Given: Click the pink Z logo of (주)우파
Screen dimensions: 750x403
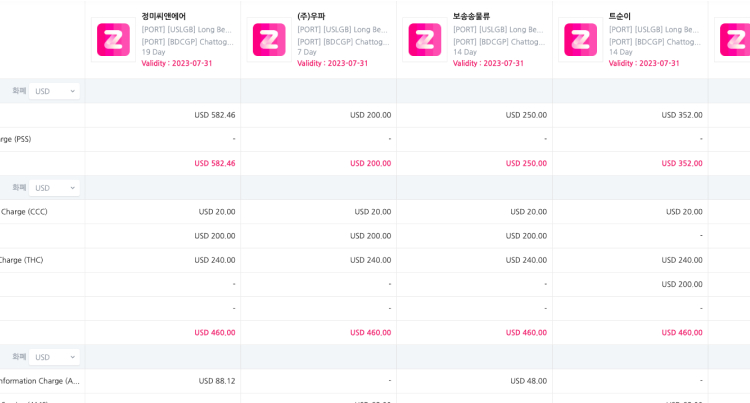Looking at the screenshot, I should (x=269, y=40).
